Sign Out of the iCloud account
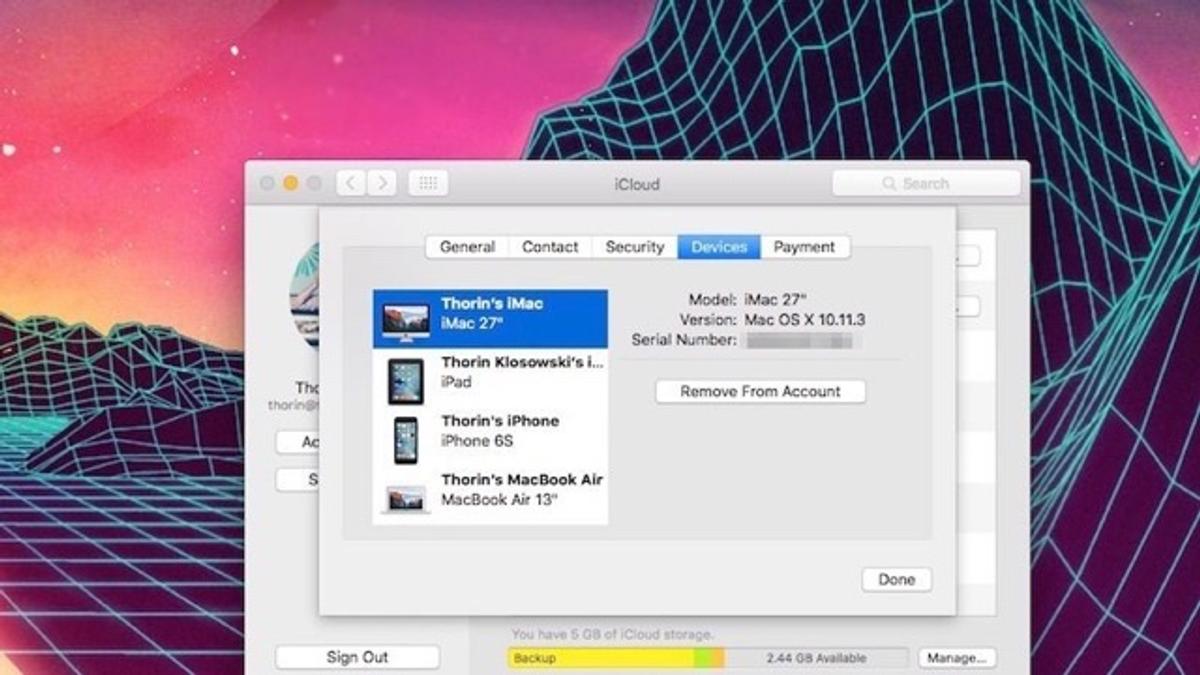 coord(357,657)
